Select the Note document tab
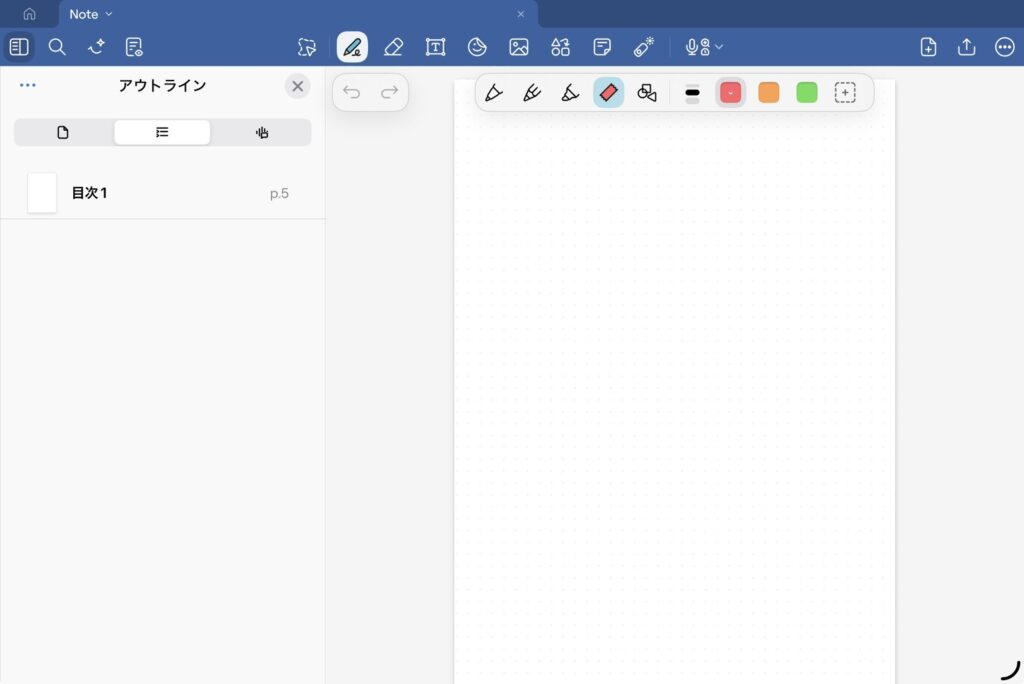The height and width of the screenshot is (684, 1024). (x=85, y=14)
